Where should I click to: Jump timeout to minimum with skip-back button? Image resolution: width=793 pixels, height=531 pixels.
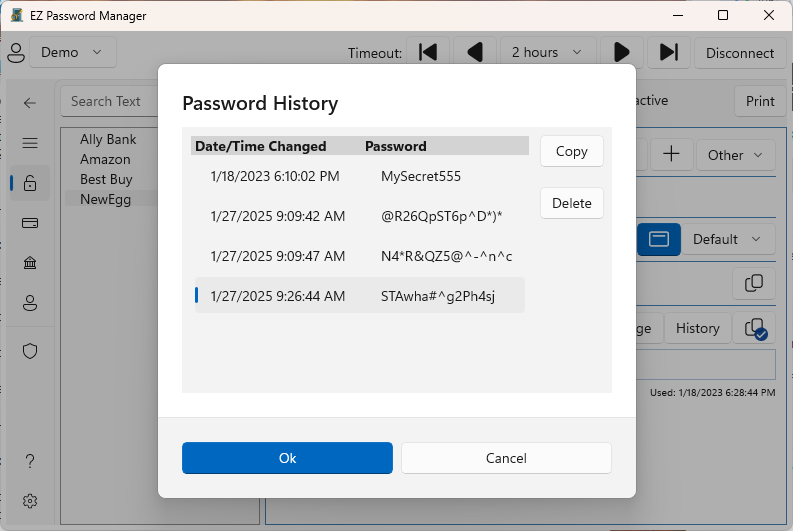[x=428, y=53]
